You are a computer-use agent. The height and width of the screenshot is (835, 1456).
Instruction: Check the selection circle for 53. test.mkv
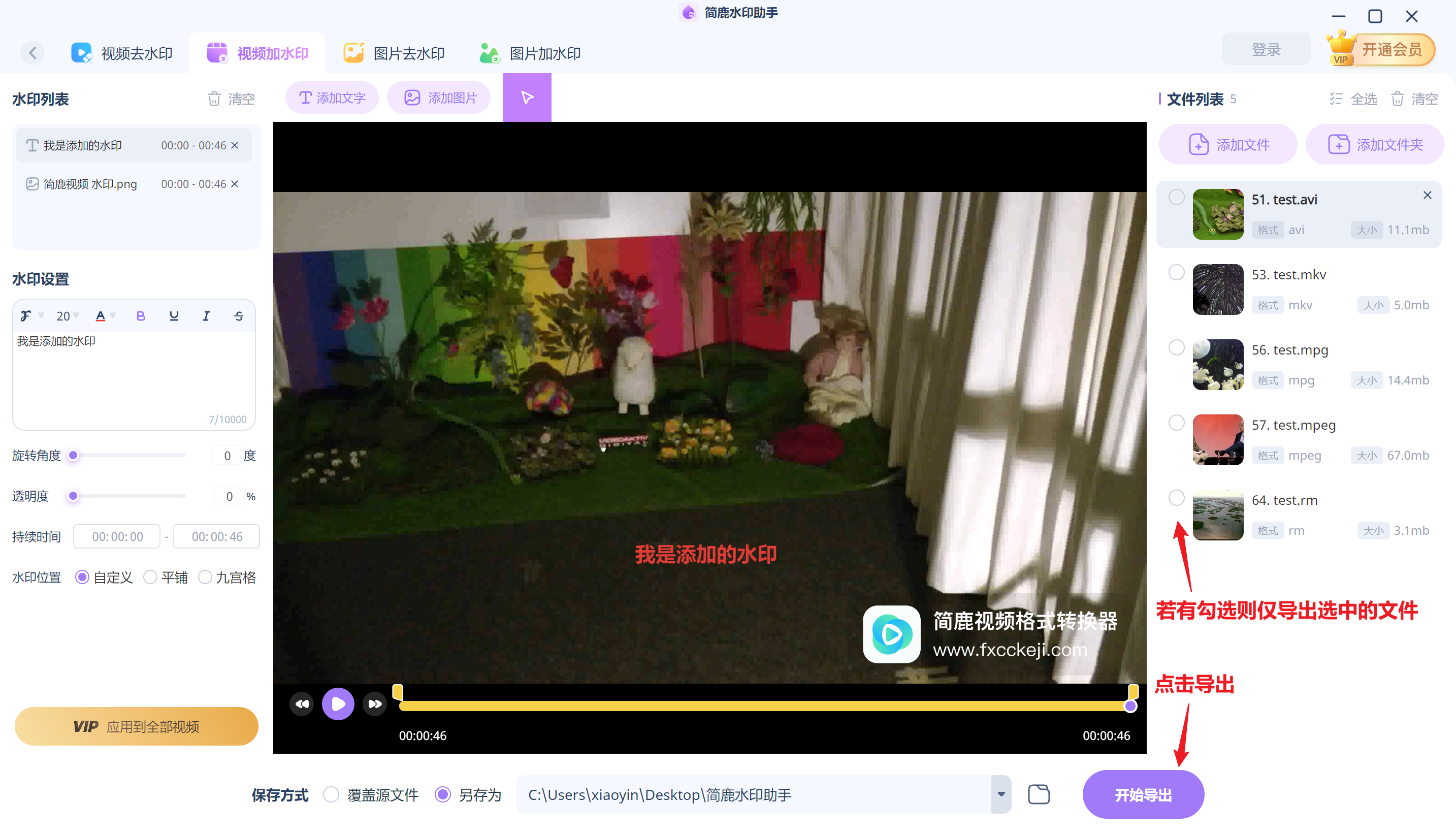pos(1176,272)
